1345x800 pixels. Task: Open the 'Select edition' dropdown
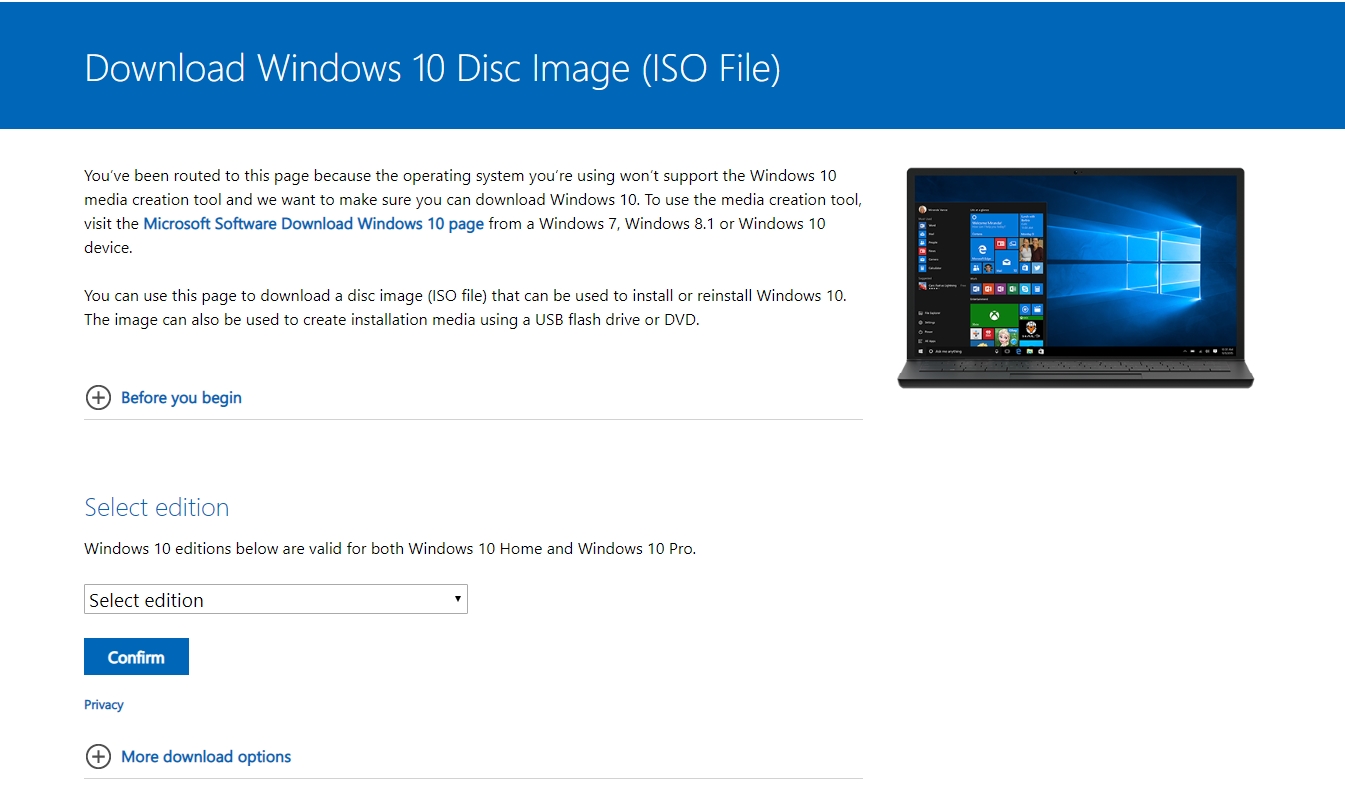(x=276, y=600)
